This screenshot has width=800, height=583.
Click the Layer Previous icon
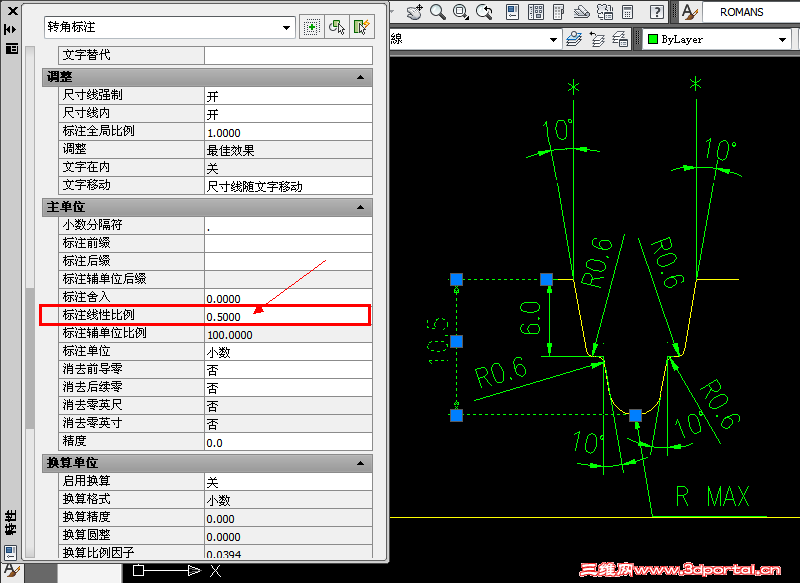coord(597,39)
